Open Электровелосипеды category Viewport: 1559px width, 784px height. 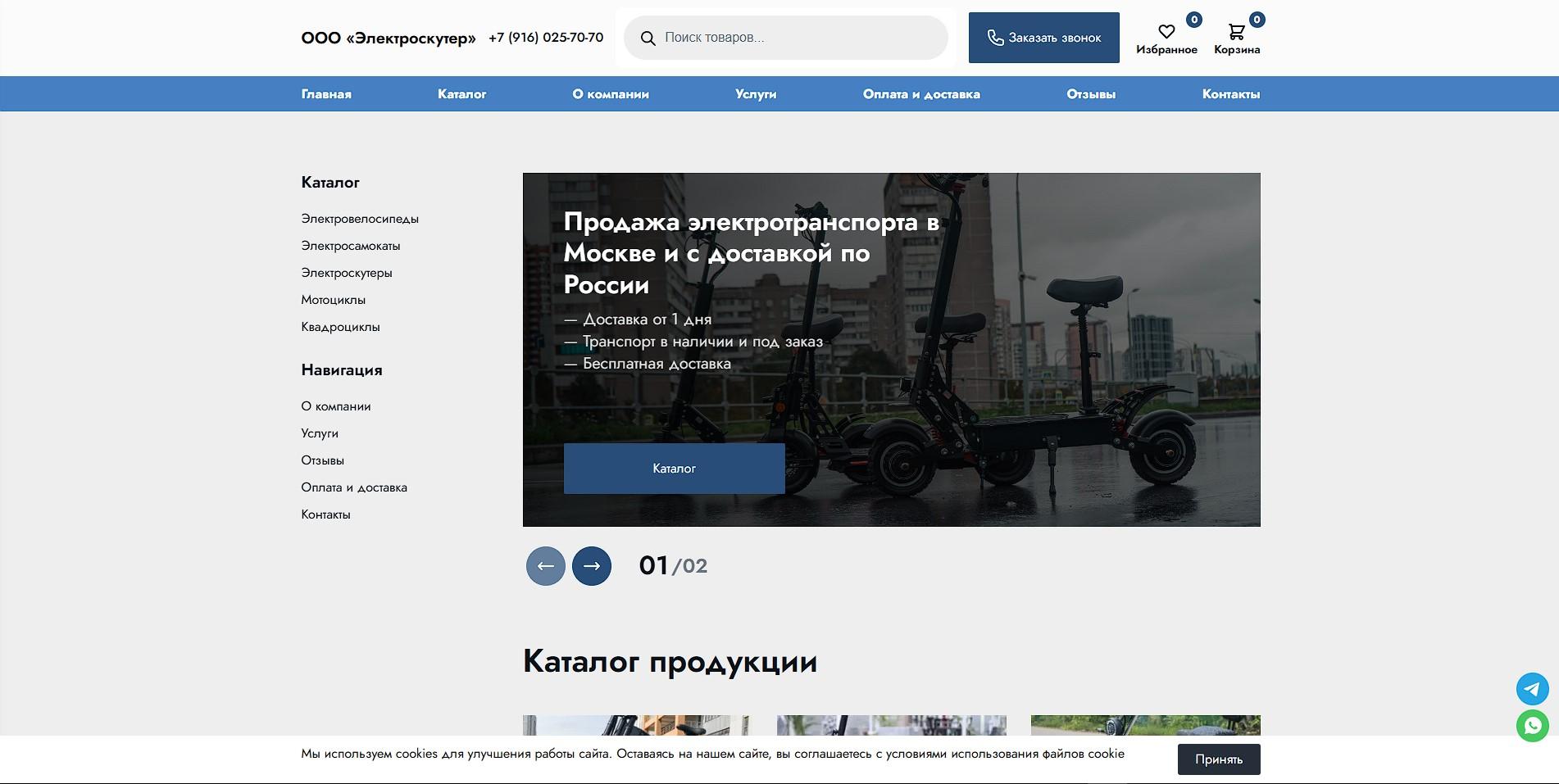click(360, 219)
